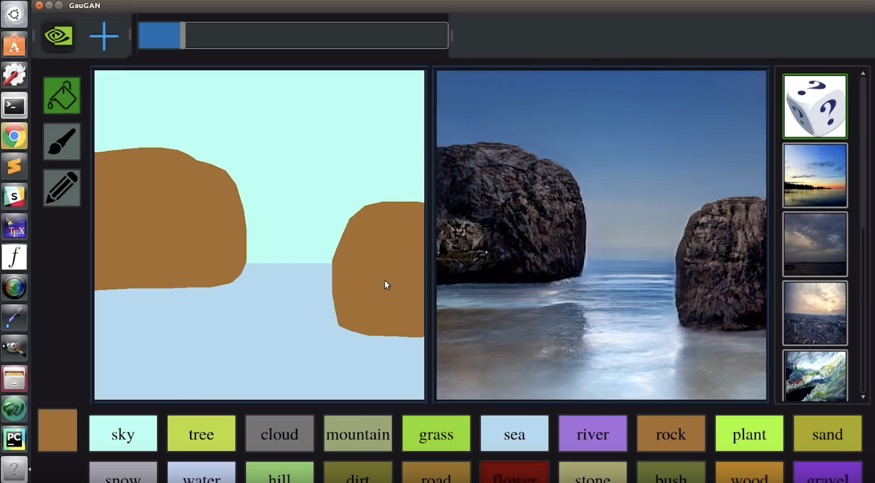Open System Settings from the dock
Viewport: 875px width, 483px height.
coord(14,75)
